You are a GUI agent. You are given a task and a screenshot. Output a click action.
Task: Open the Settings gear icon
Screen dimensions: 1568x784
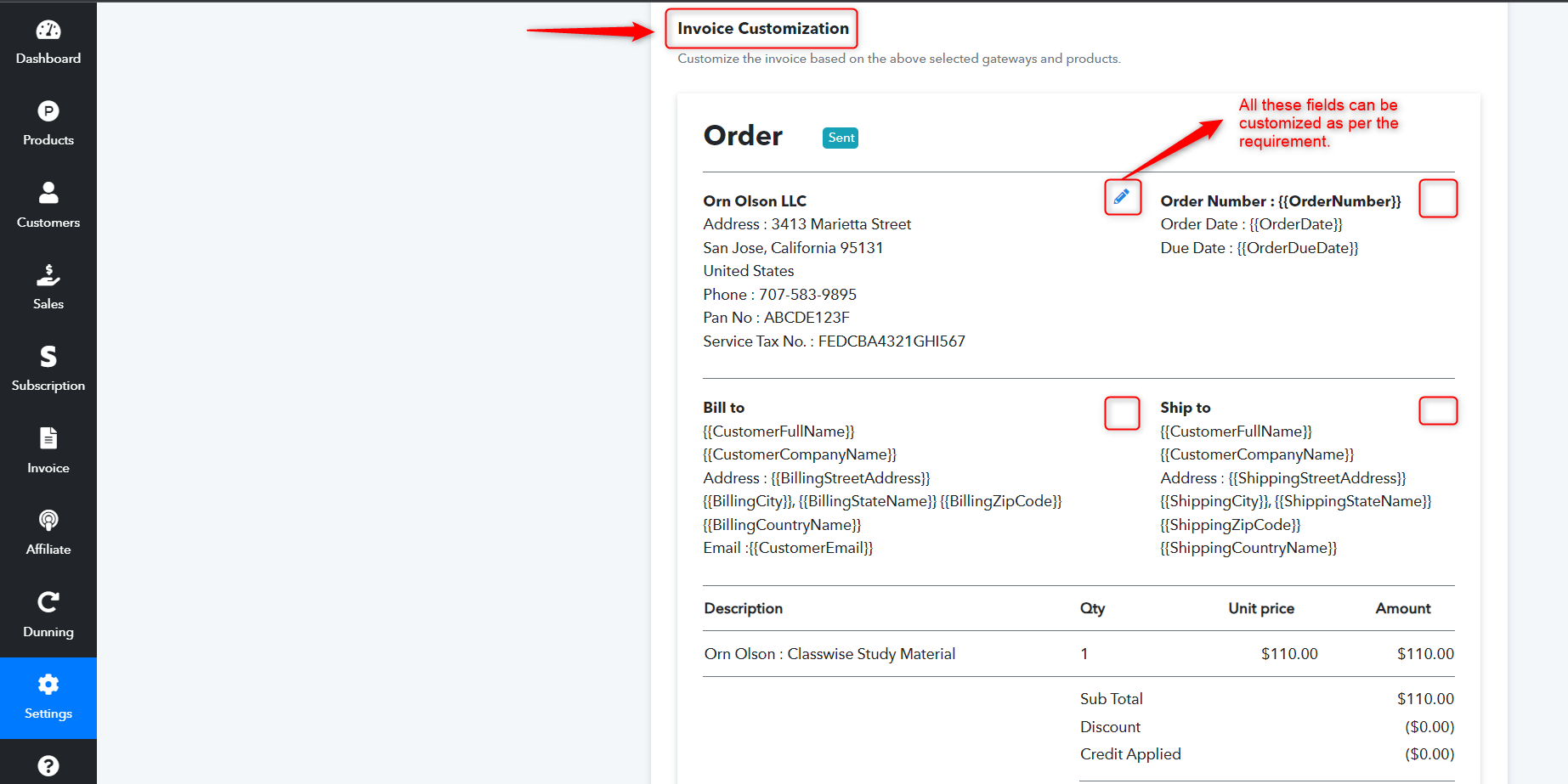pos(48,684)
